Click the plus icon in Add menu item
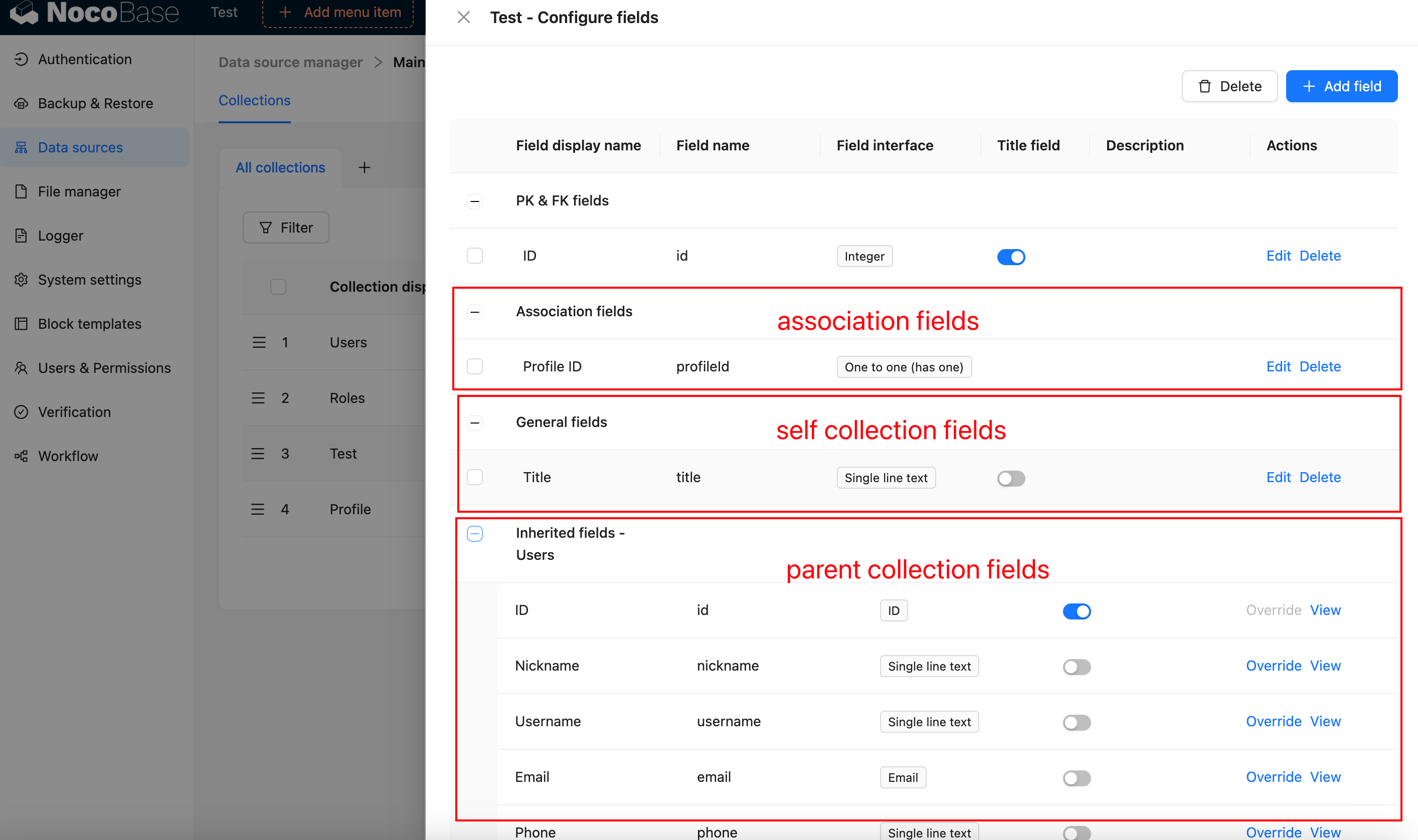1418x840 pixels. 285,12
